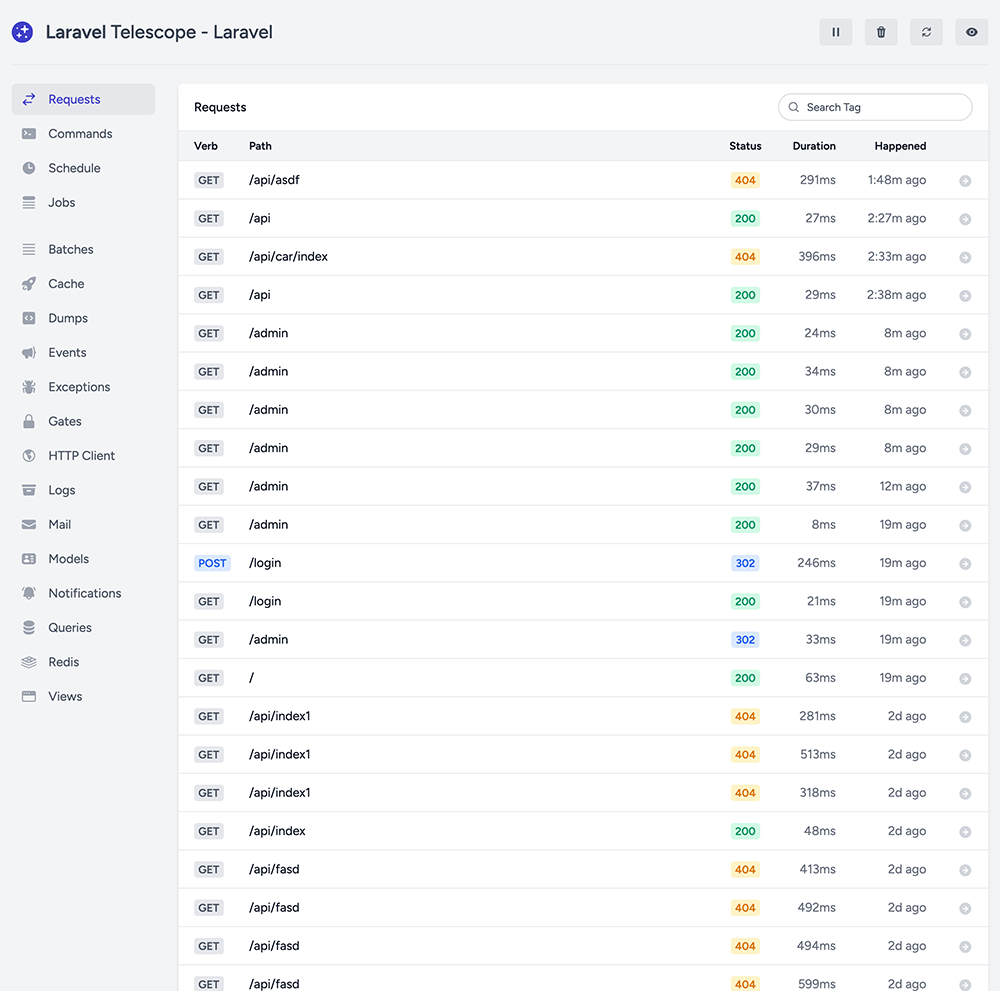Click the Cache rocket icon

(x=29, y=284)
